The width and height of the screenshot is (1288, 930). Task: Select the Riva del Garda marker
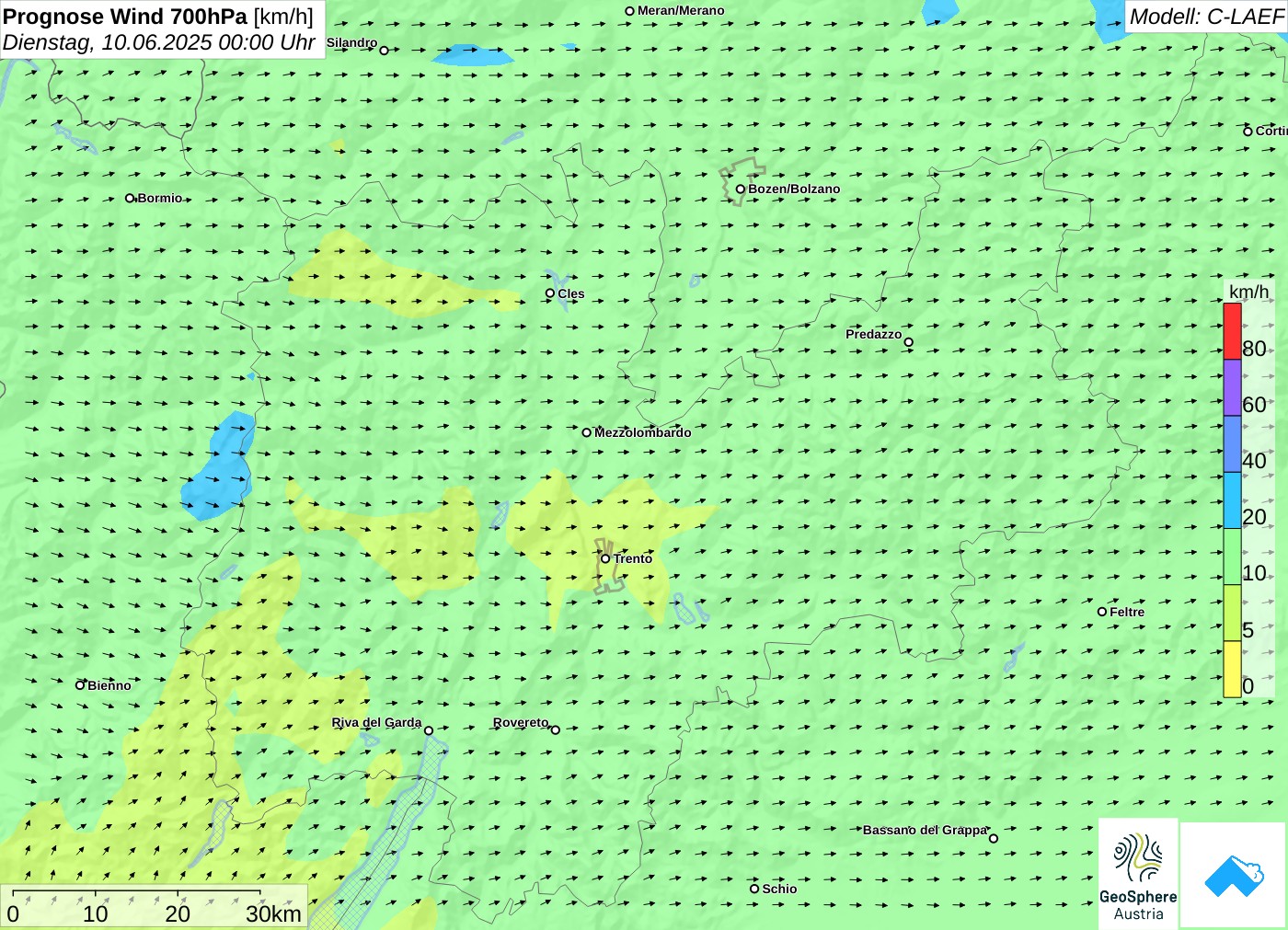coord(429,730)
